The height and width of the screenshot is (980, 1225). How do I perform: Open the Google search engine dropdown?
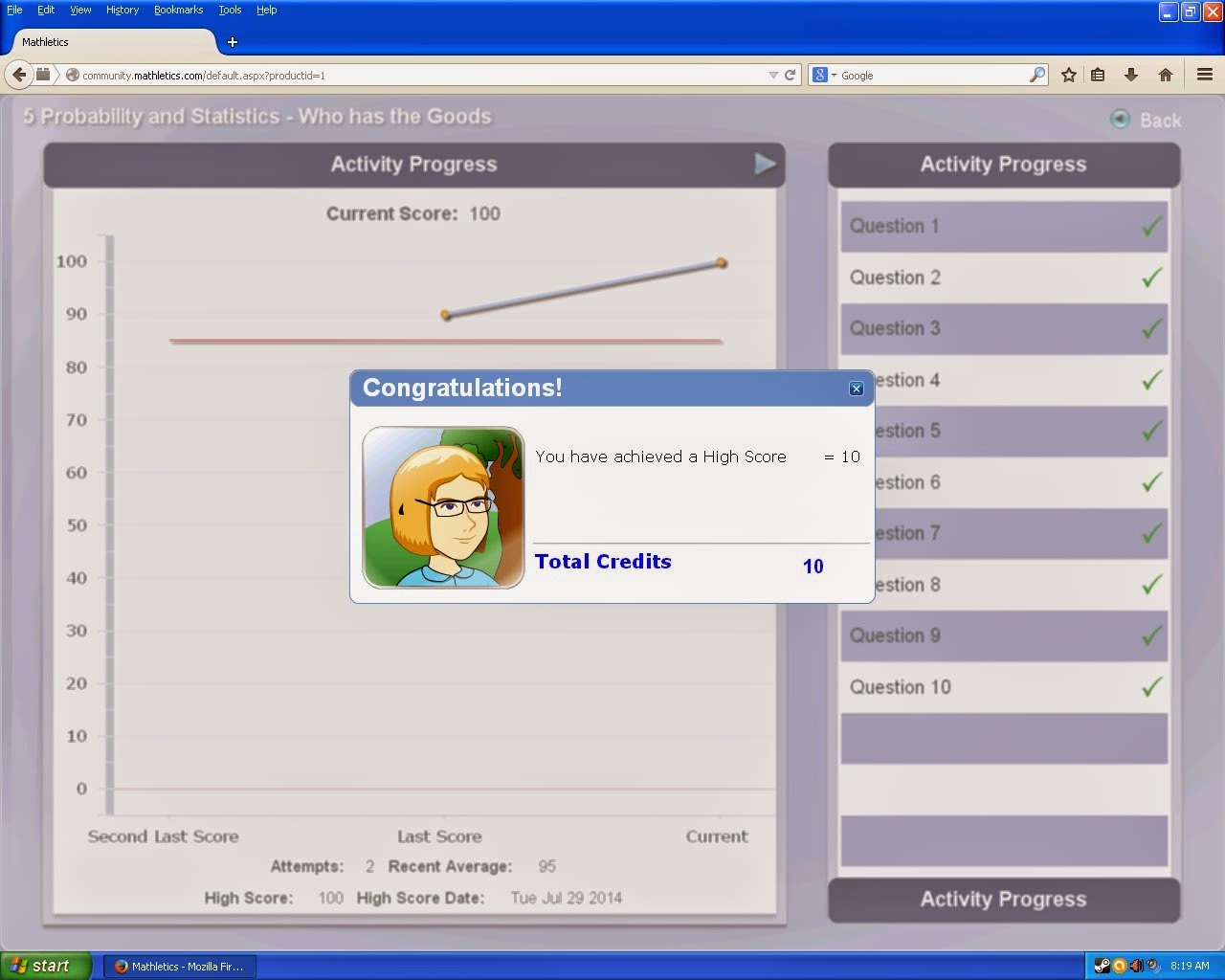829,75
